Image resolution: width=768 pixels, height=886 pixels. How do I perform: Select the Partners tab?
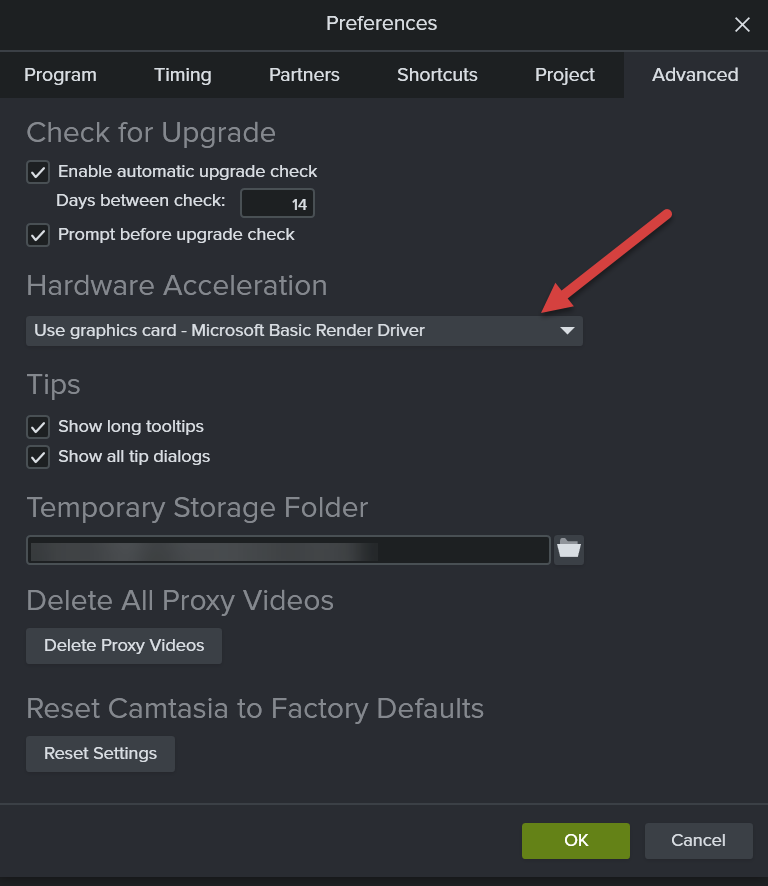tap(304, 75)
